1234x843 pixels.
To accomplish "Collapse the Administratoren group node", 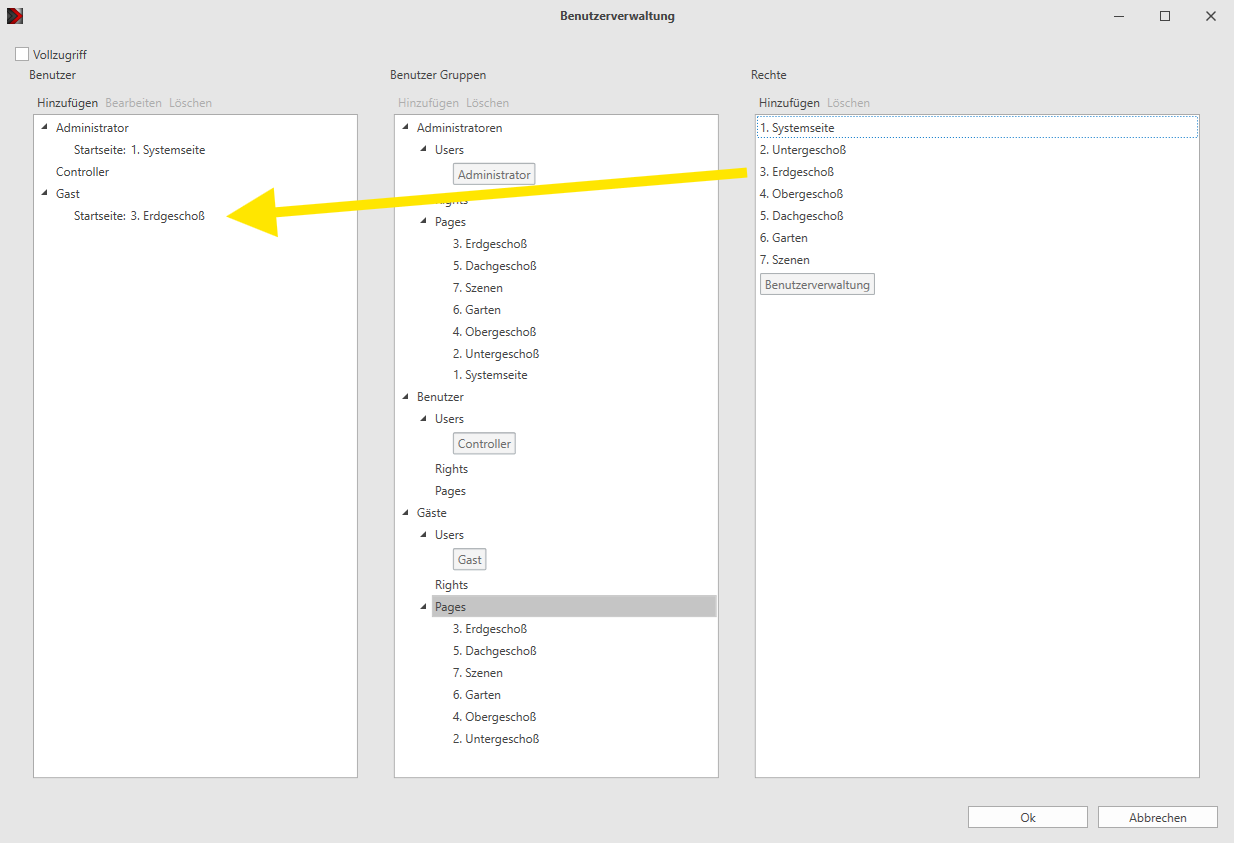I will tap(405, 127).
